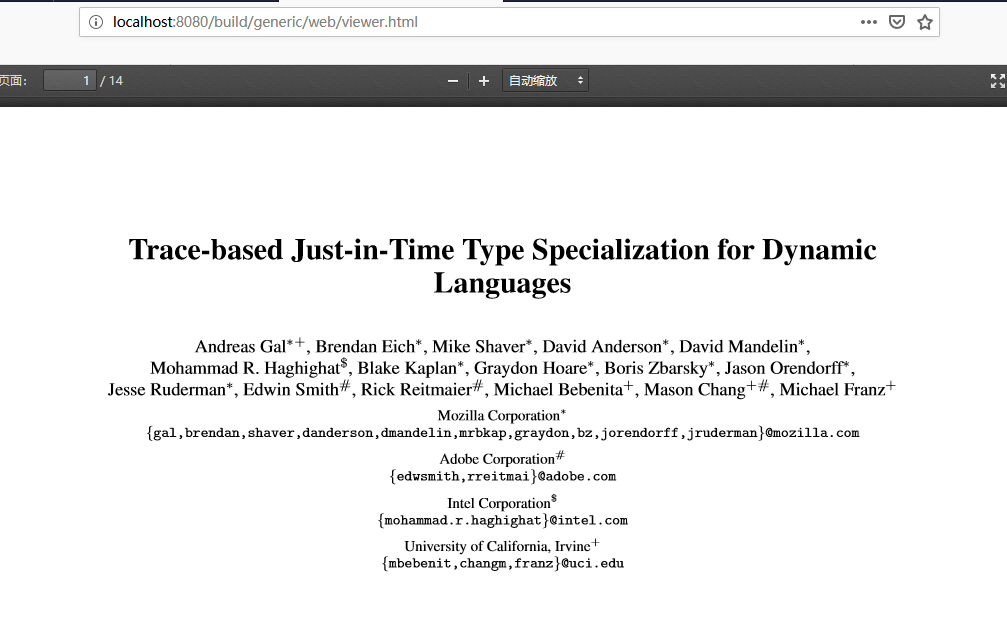
Task: Click the {mbebenit,changm,franz}@uci.edu line
Action: (x=503, y=564)
